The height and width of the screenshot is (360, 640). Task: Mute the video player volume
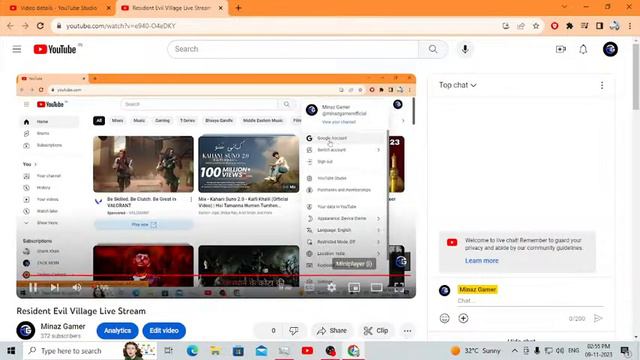pyautogui.click(x=76, y=287)
